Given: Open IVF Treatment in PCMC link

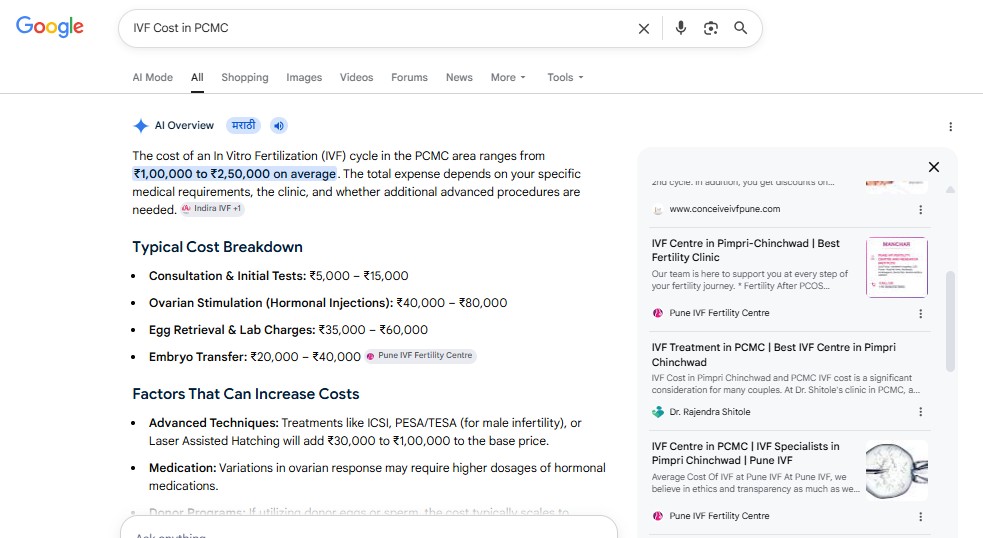Looking at the screenshot, I should click(774, 354).
